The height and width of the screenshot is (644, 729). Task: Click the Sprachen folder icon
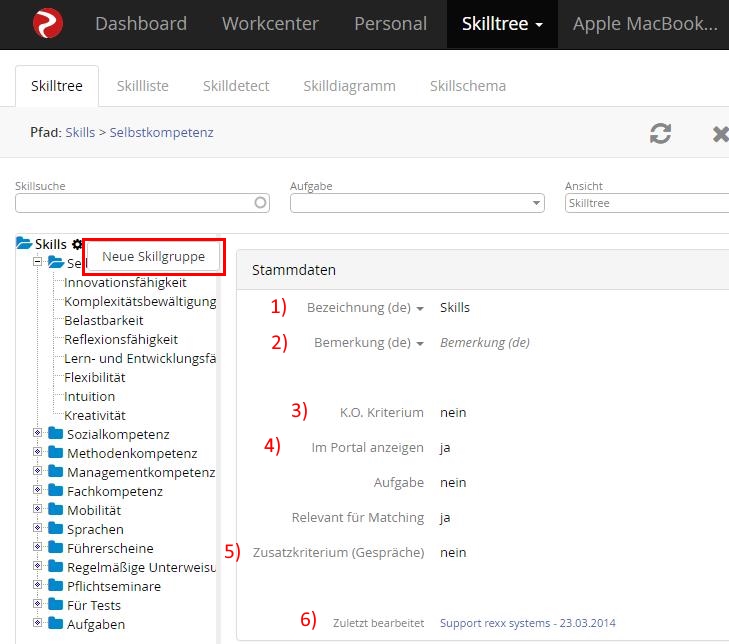click(56, 529)
